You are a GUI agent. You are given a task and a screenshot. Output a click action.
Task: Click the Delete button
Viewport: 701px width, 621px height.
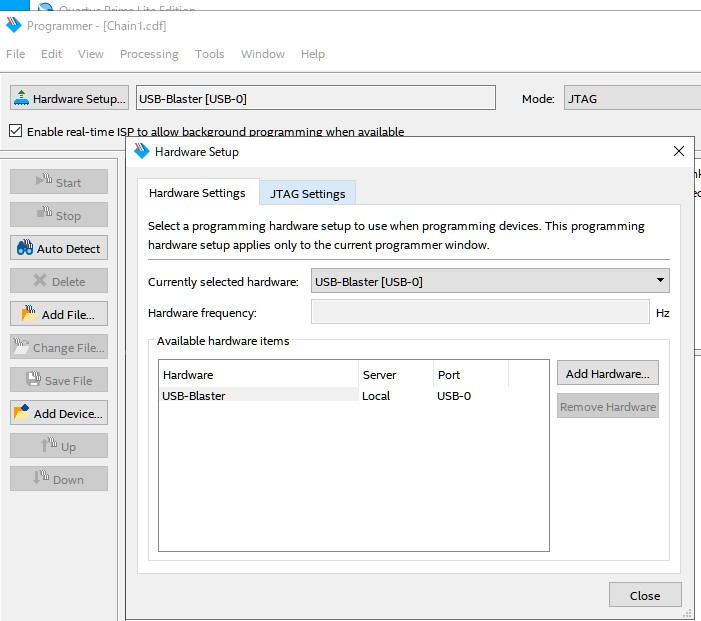tap(59, 281)
